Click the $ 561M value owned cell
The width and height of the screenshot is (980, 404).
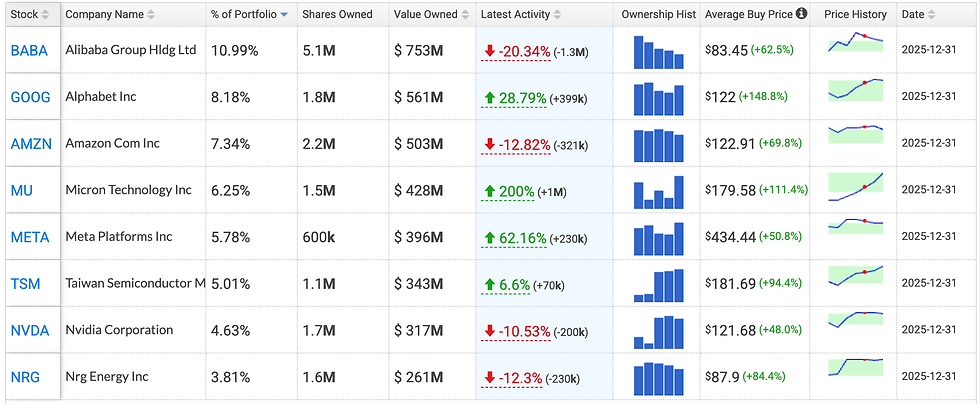[x=419, y=98]
